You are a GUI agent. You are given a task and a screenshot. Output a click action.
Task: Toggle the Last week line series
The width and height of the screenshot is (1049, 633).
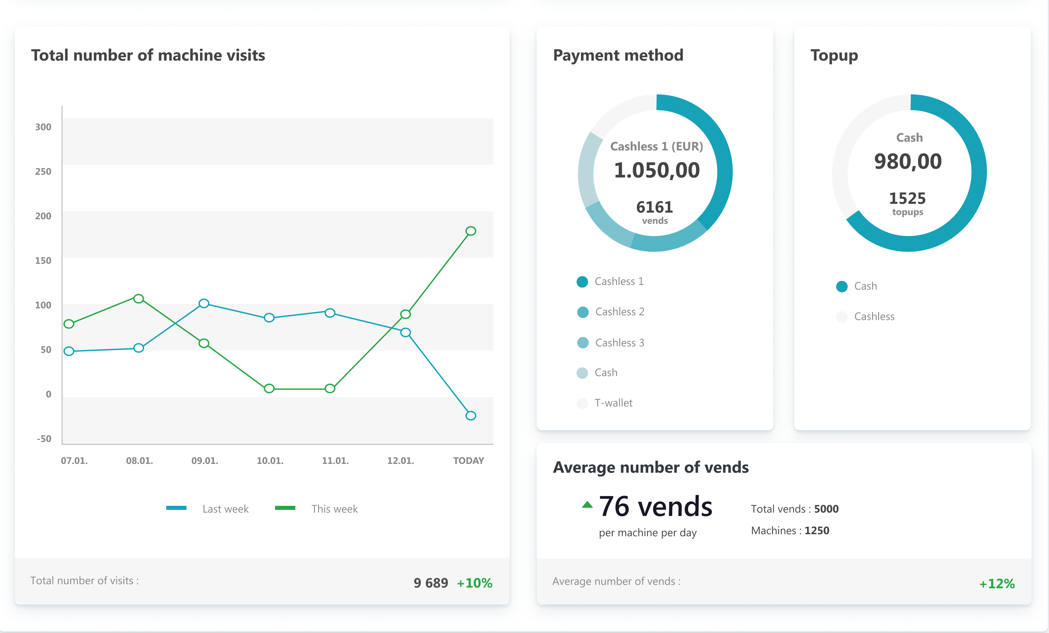point(177,508)
